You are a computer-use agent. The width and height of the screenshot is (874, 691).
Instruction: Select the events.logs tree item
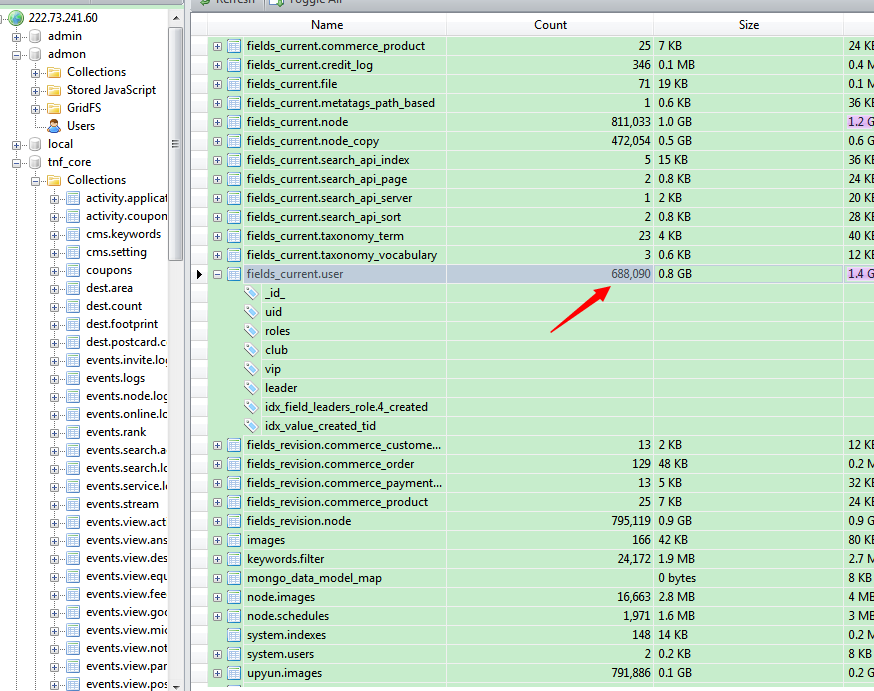[115, 378]
